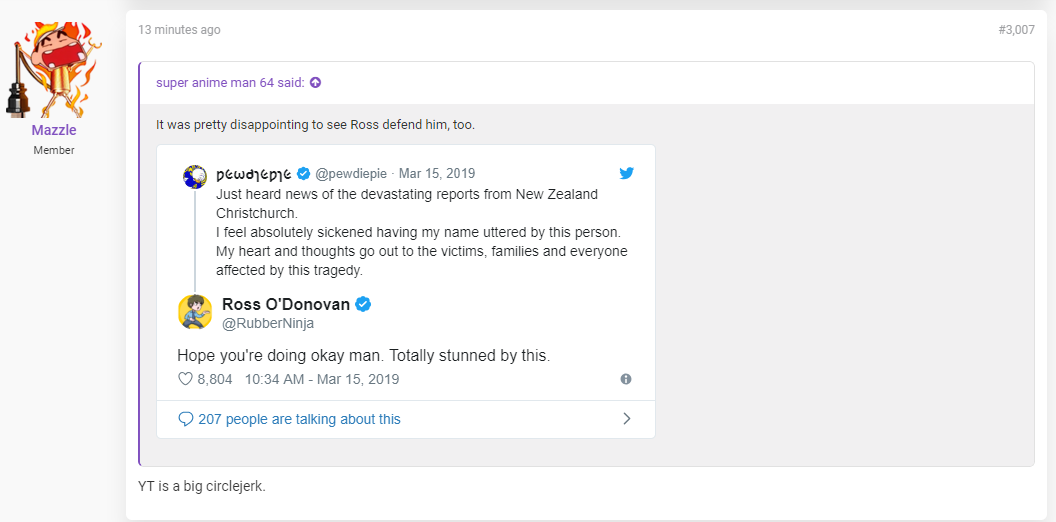Open the @RubberNinja handle
1056x522 pixels.
(x=268, y=323)
